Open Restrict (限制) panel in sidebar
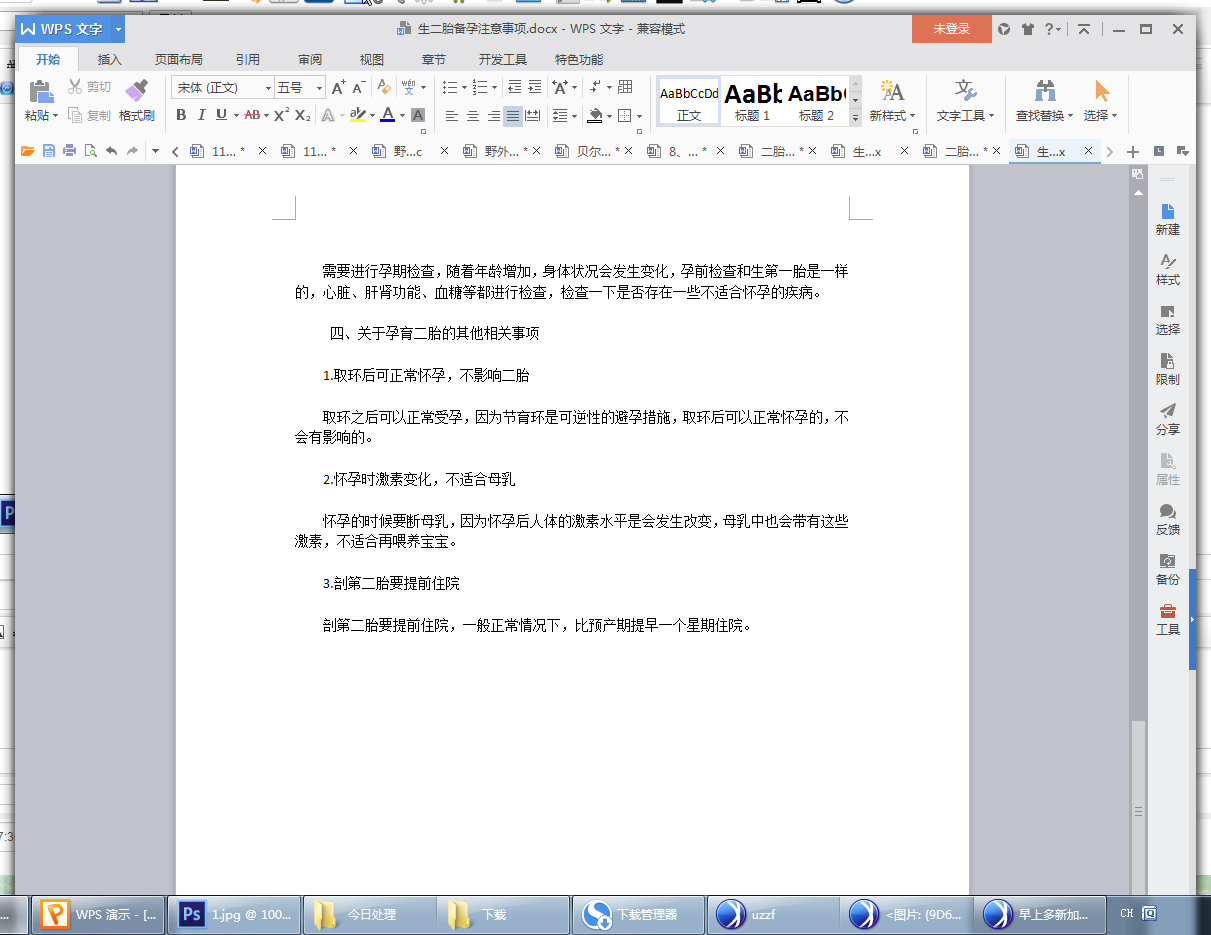This screenshot has width=1211, height=935. [1167, 369]
